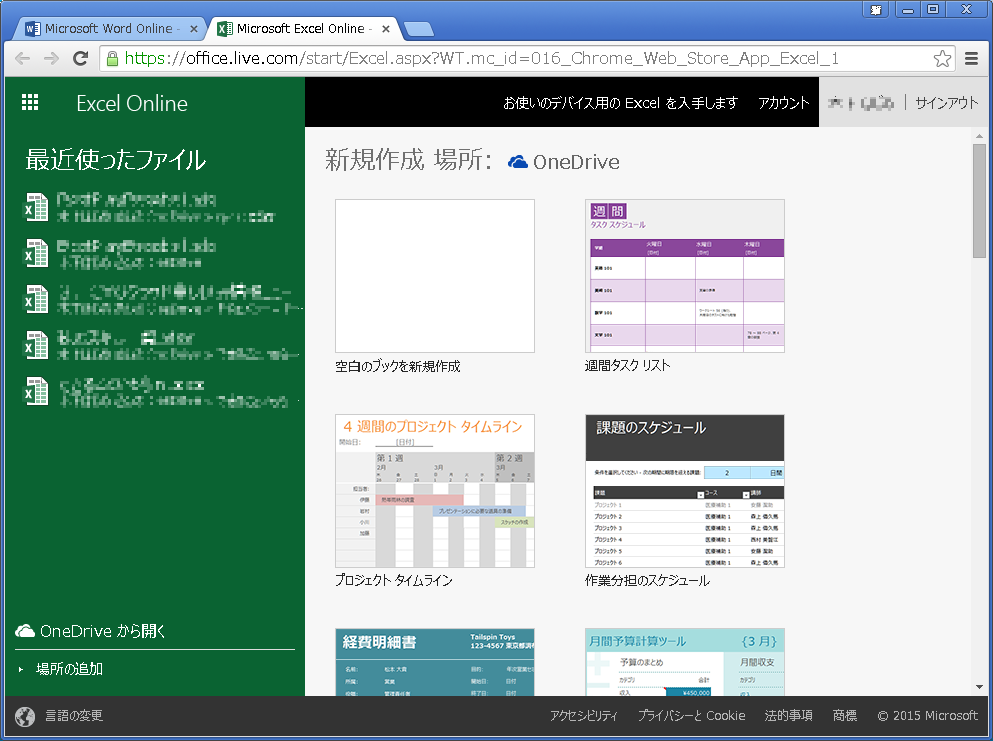993x741 pixels.
Task: Click the browser back arrow
Action: point(22,59)
